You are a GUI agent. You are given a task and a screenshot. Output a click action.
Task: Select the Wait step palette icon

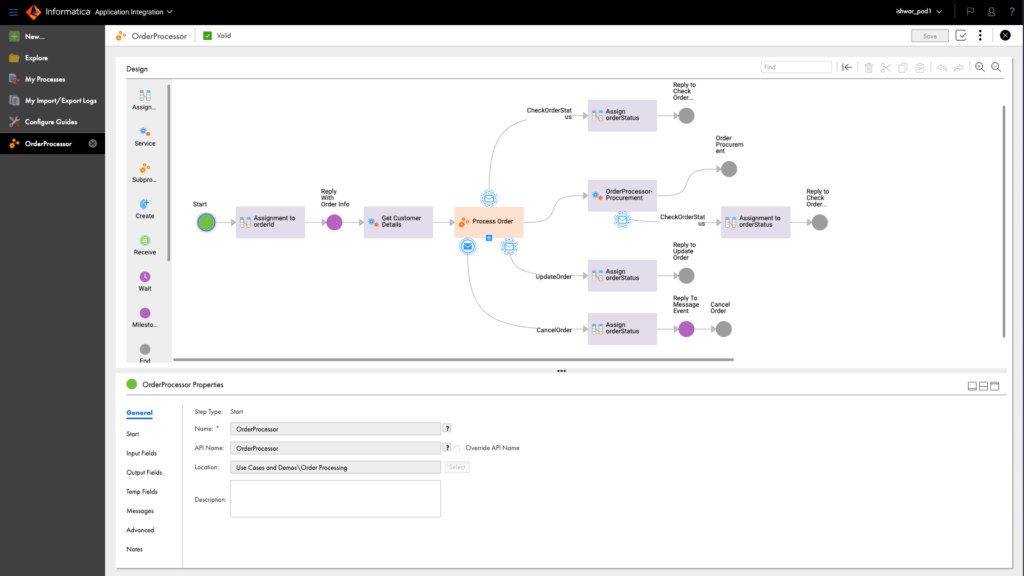[145, 277]
